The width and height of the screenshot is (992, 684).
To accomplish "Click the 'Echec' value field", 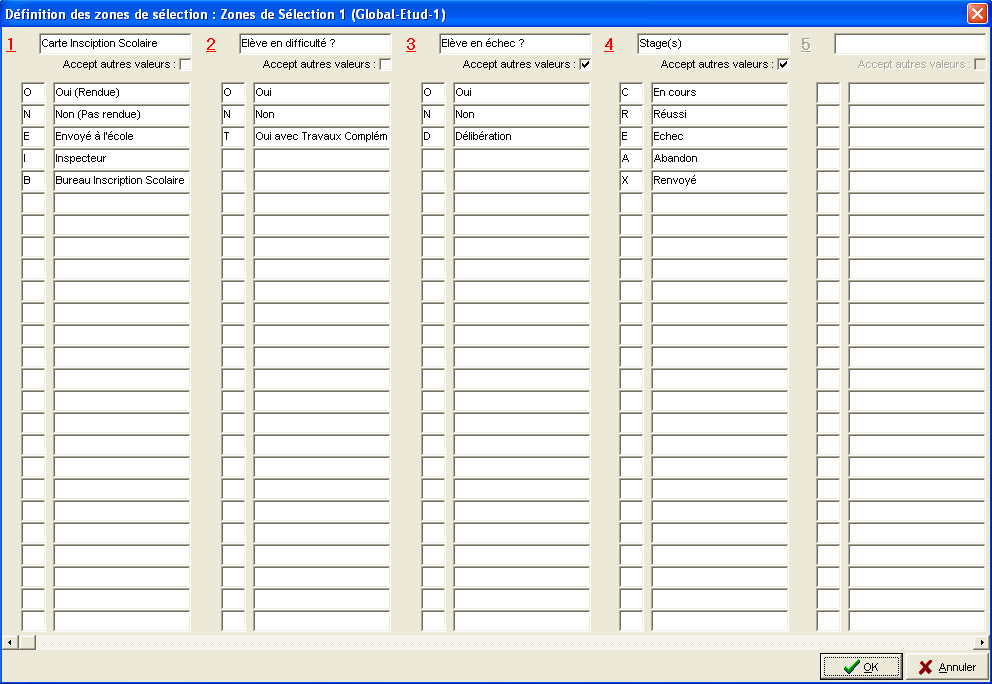I will click(719, 137).
